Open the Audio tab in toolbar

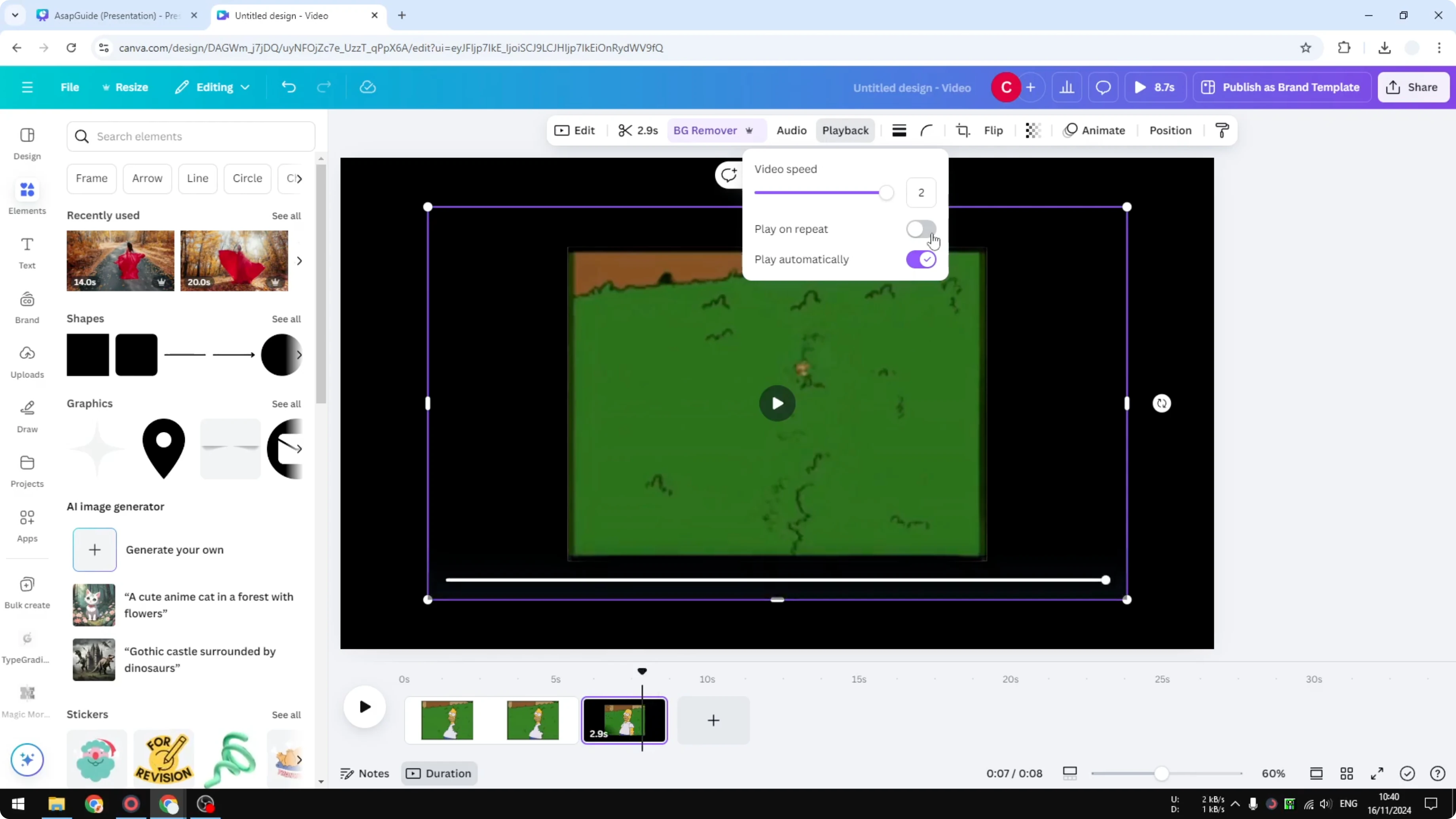(x=791, y=131)
